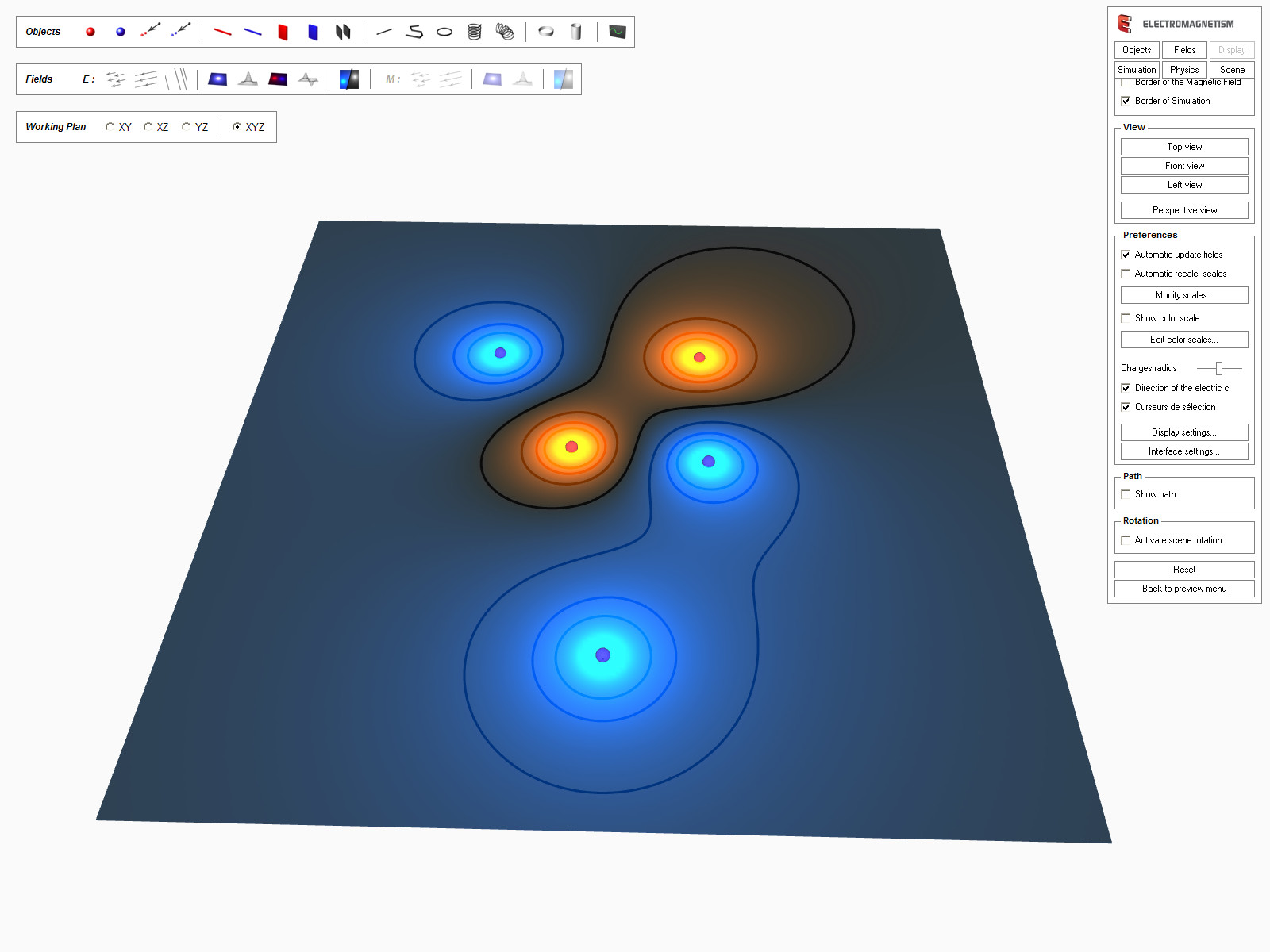Insert a moving positive charge with velocity arrow
The image size is (1270, 952).
coord(149,30)
